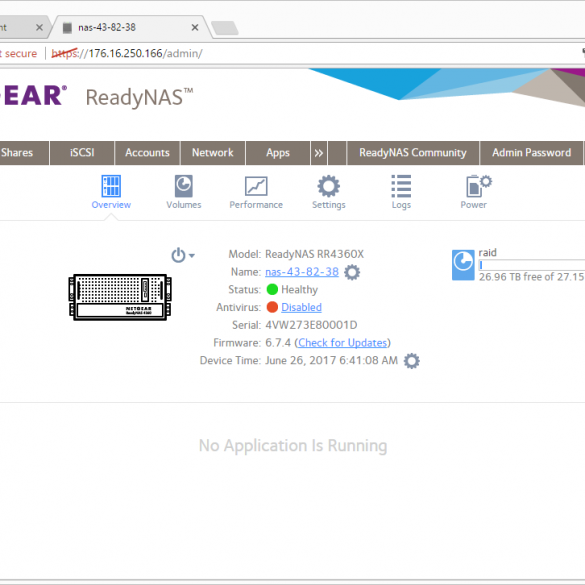Click the red antivirus status indicator
Viewport: 585px width, 585px height.
(x=272, y=307)
